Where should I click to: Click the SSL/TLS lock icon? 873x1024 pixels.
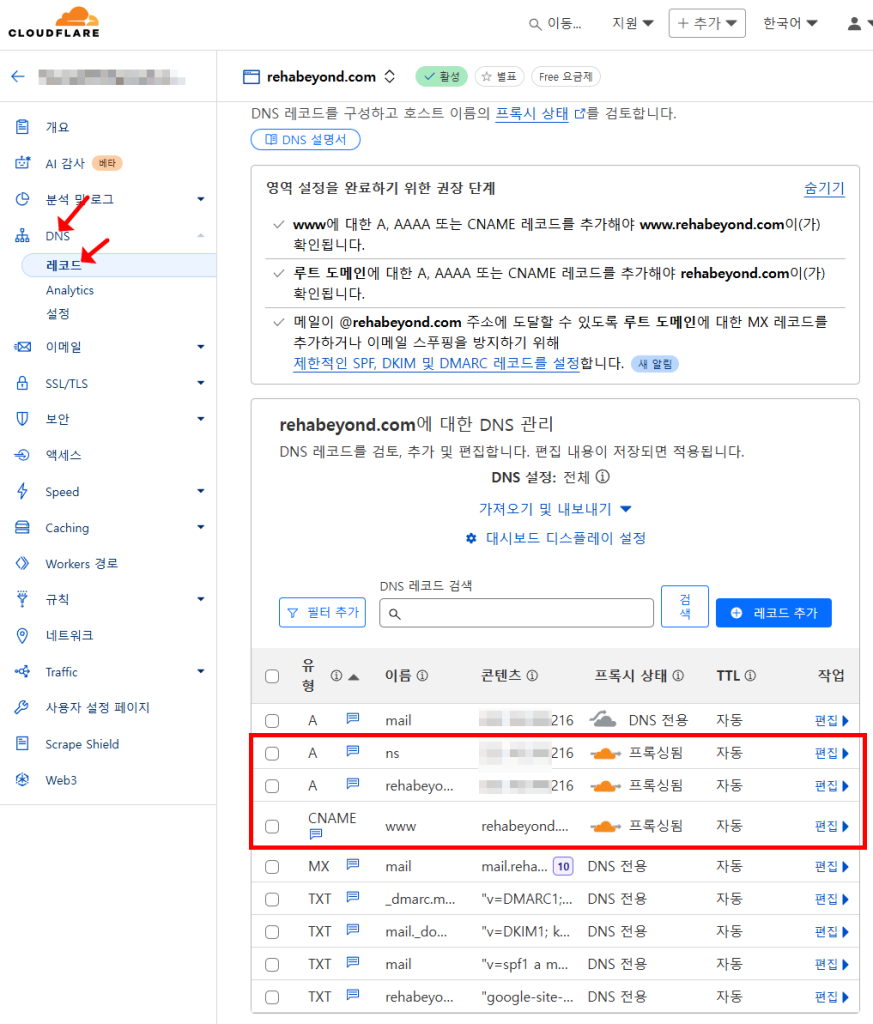click(x=22, y=383)
